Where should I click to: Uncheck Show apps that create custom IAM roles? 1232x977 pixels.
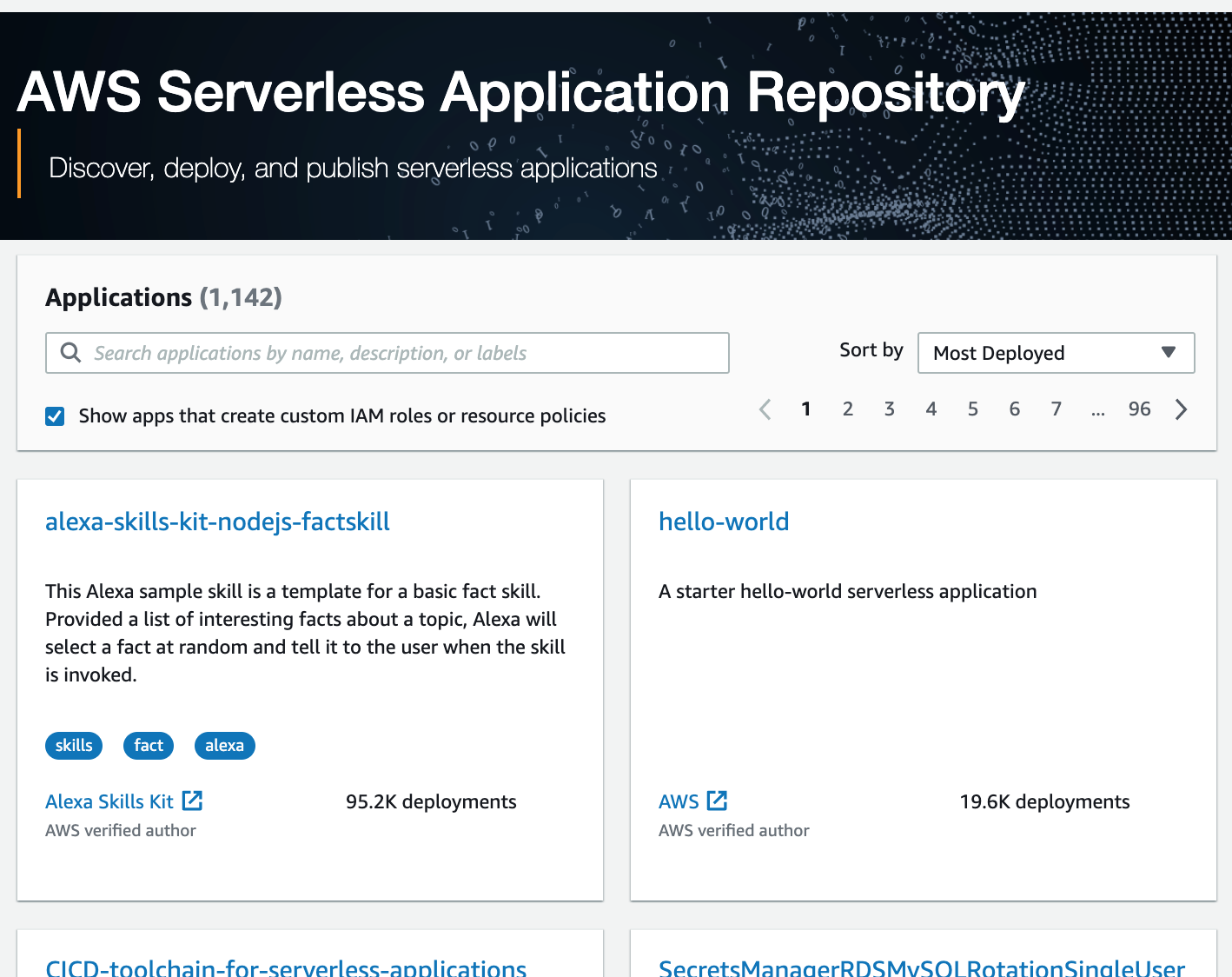(x=55, y=416)
